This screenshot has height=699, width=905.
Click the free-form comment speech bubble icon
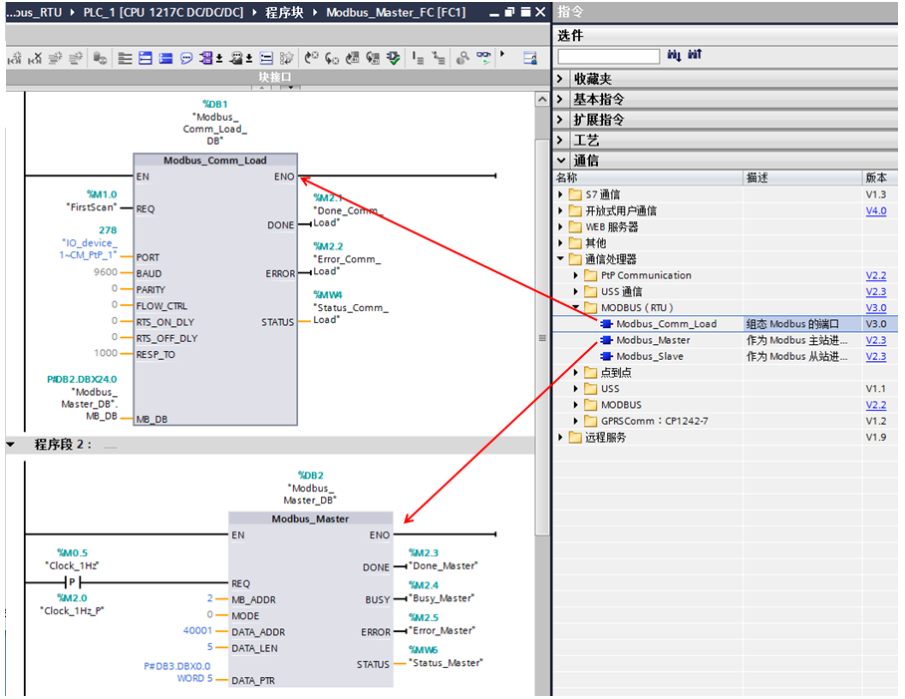click(185, 57)
